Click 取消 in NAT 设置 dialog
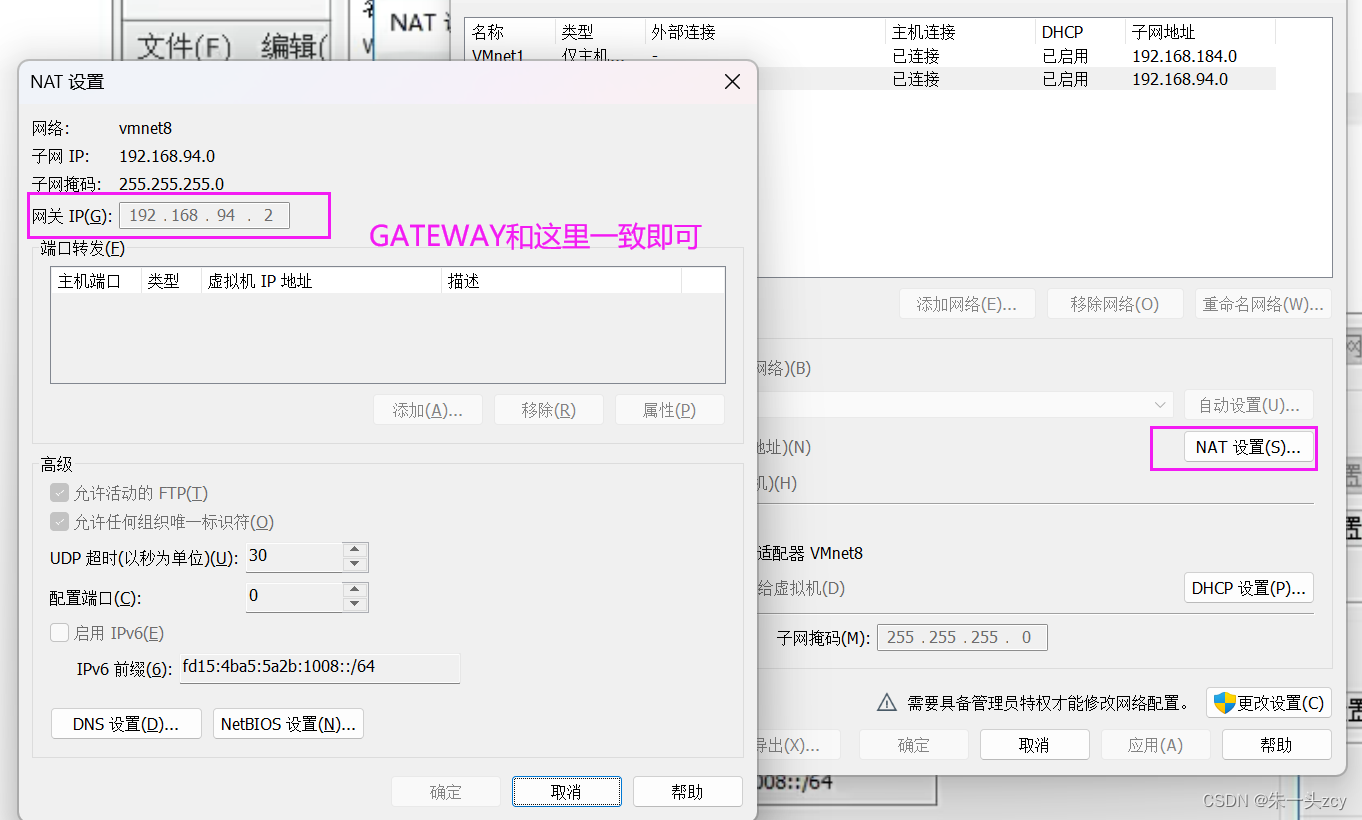Screen dimensions: 1362x820 coord(567,792)
